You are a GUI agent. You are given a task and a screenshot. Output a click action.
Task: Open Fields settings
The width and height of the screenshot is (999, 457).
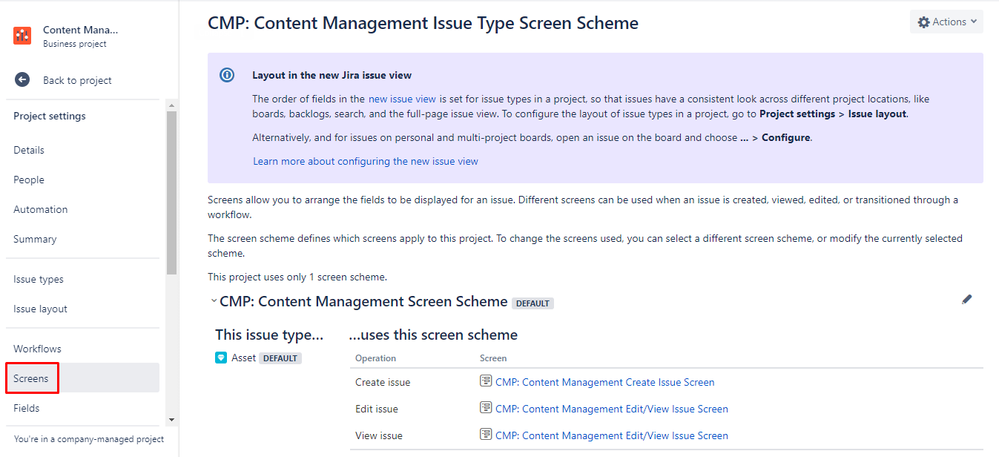pos(26,408)
